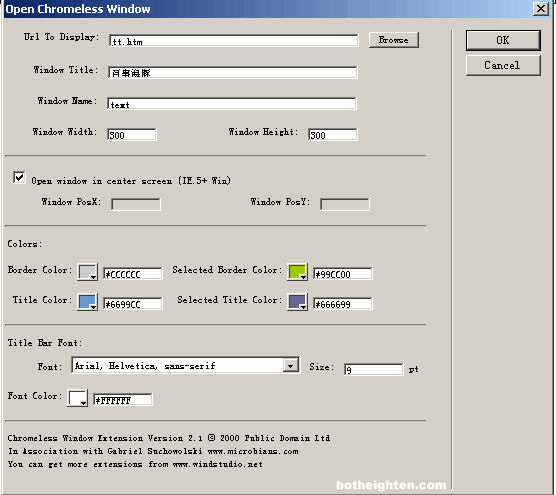556x495 pixels.
Task: Click the Window Title text field
Action: (x=233, y=72)
